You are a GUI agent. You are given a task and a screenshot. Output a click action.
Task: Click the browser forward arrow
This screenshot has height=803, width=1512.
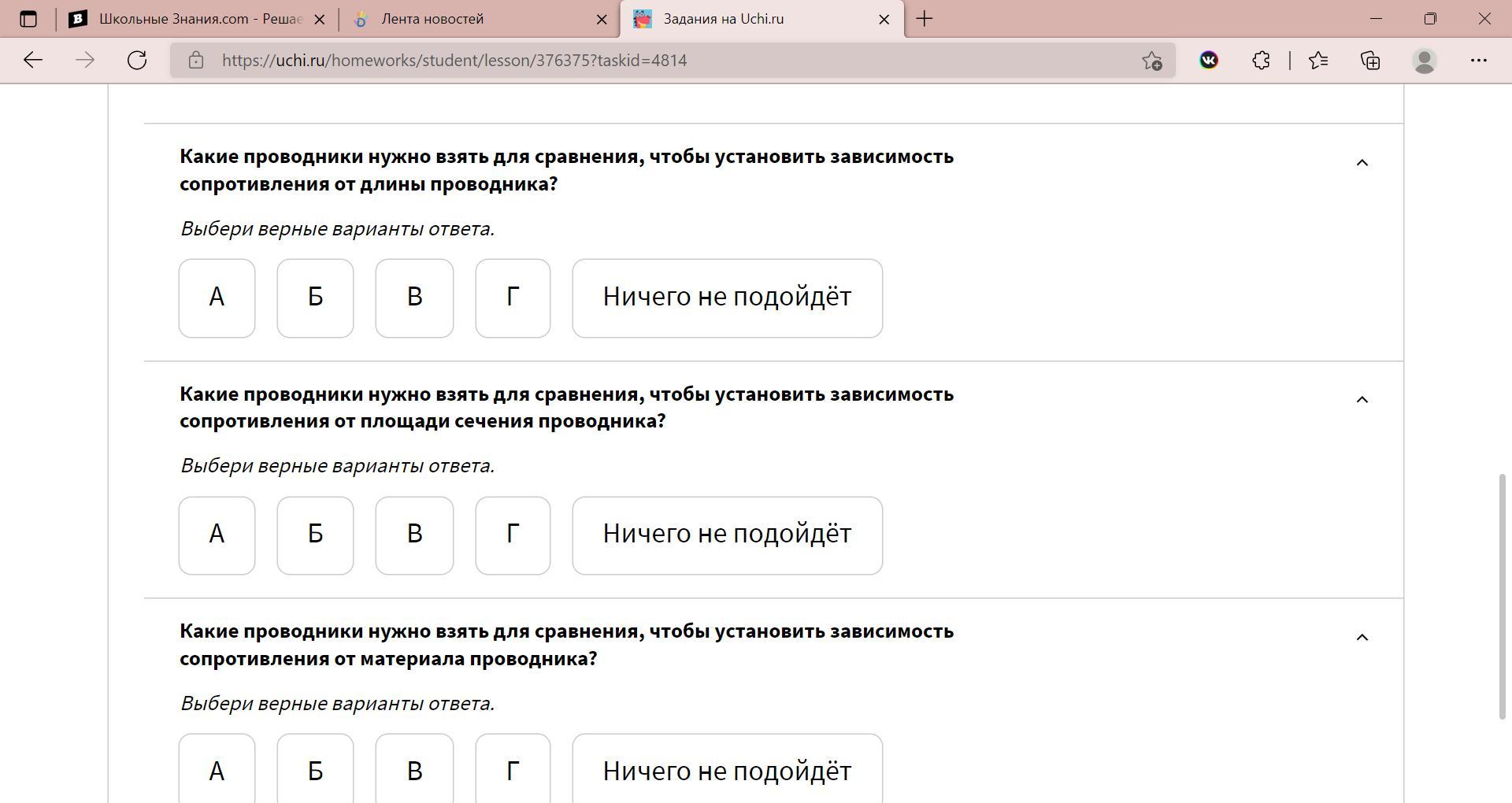85,61
